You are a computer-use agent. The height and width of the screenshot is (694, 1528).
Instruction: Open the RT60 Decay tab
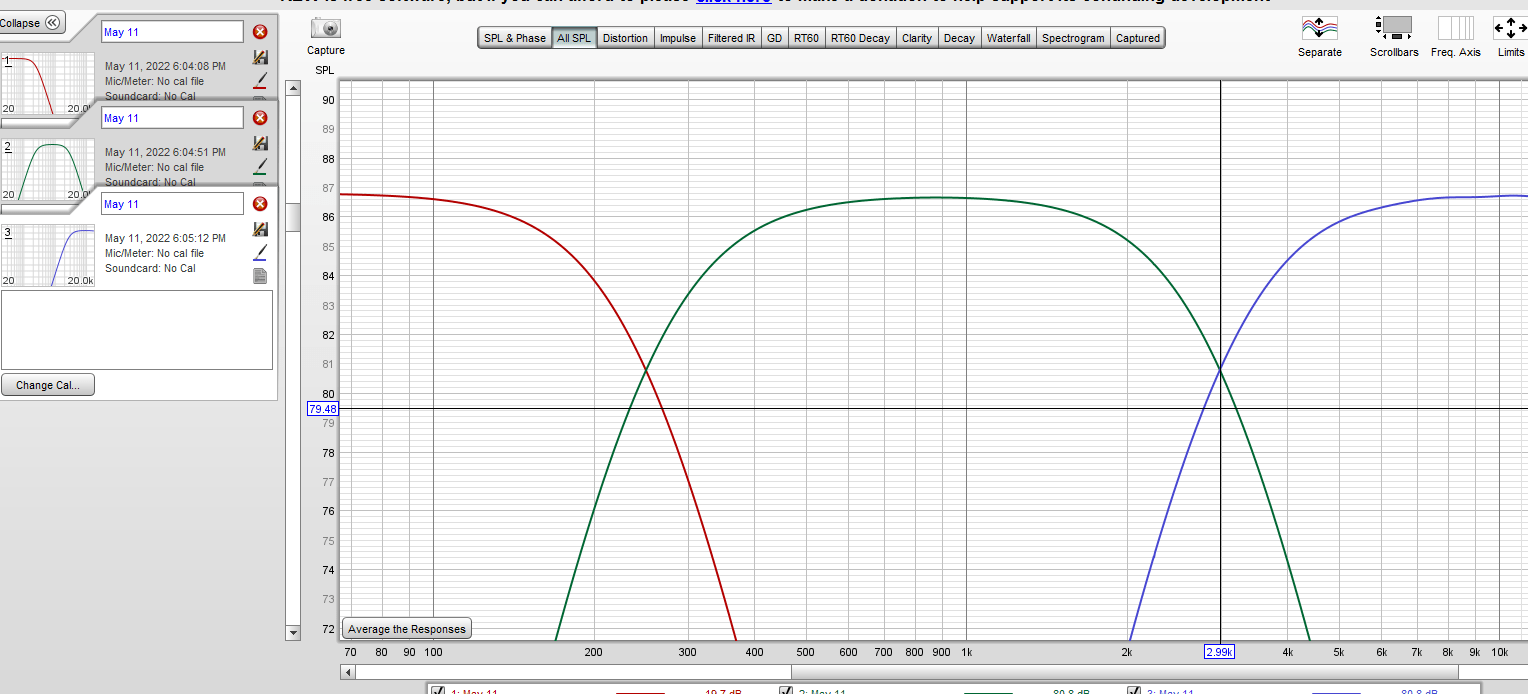point(860,38)
